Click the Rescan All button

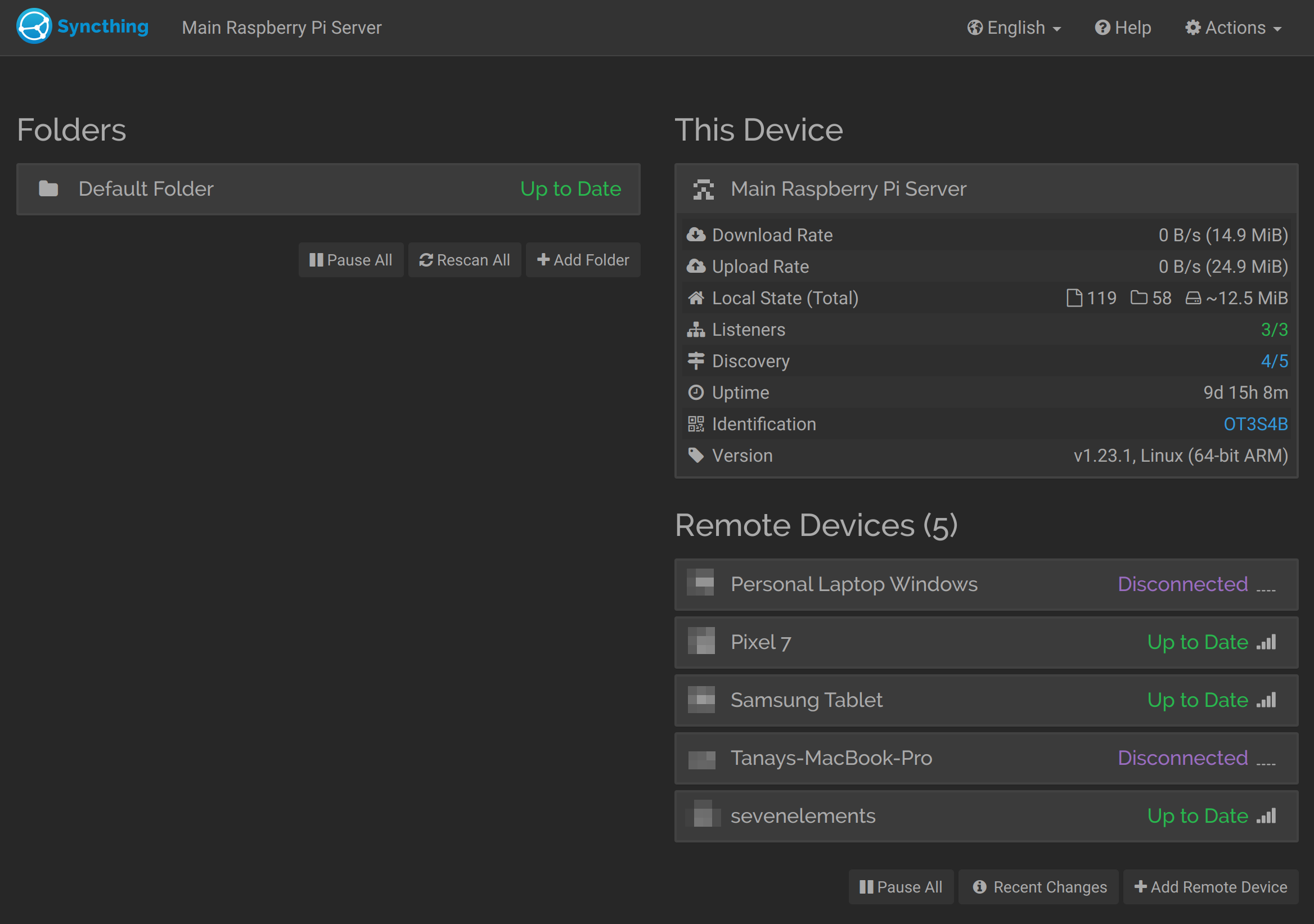[x=465, y=260]
